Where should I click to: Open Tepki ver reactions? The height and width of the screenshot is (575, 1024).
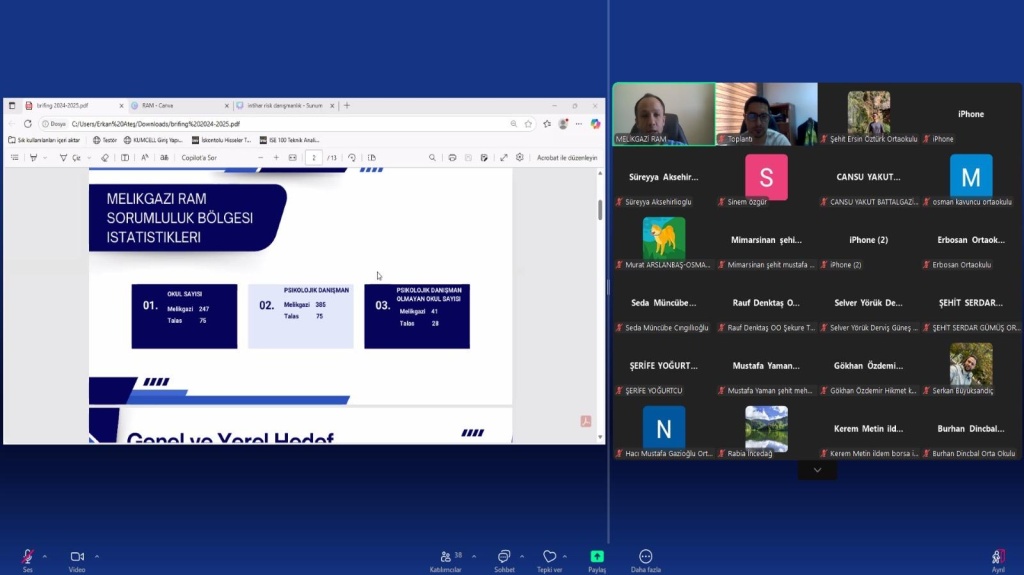point(549,557)
